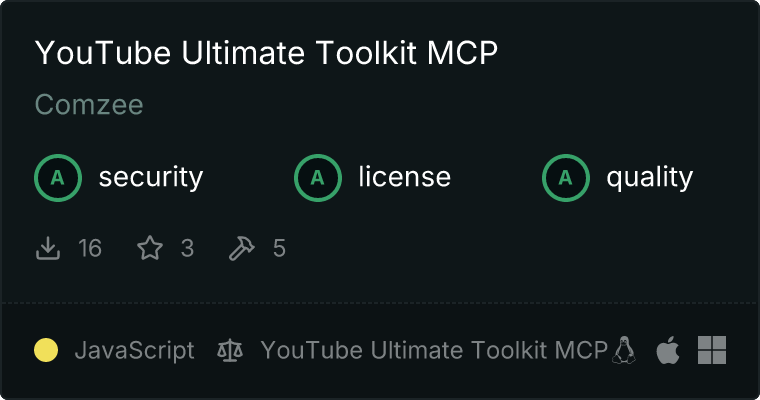Viewport: 760px width, 400px height.
Task: Click the license grade A badge
Action: 318,178
